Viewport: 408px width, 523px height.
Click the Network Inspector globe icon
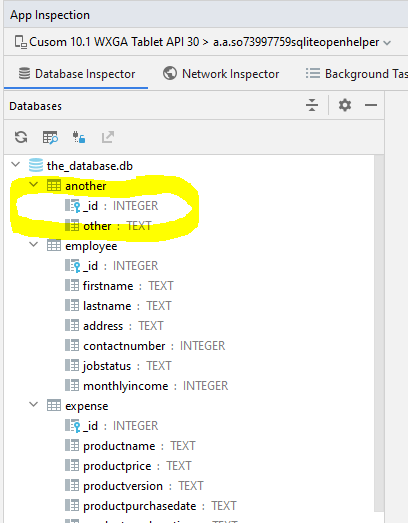[170, 73]
